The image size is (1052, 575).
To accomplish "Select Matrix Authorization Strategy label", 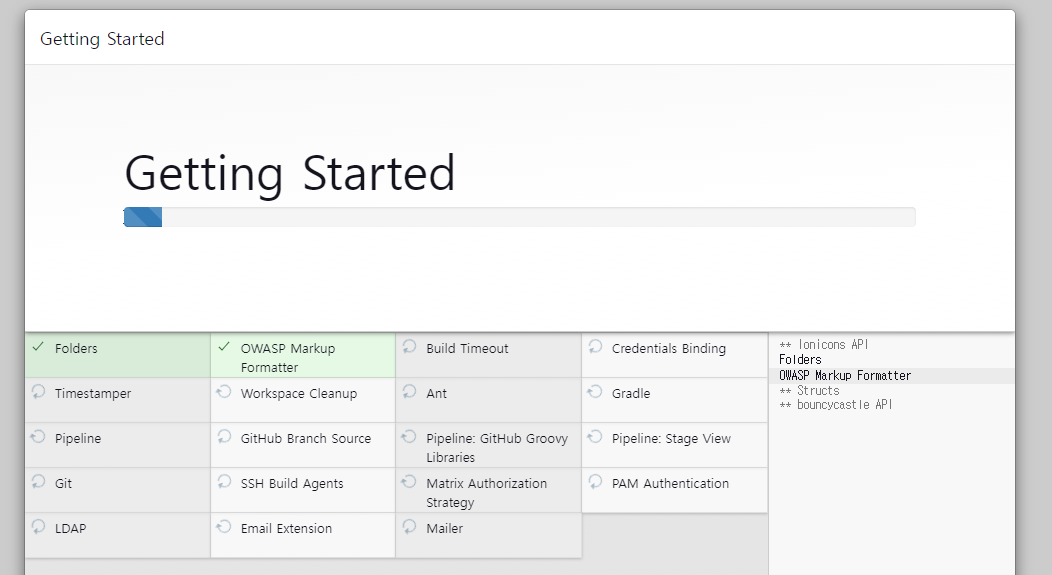I will (486, 492).
